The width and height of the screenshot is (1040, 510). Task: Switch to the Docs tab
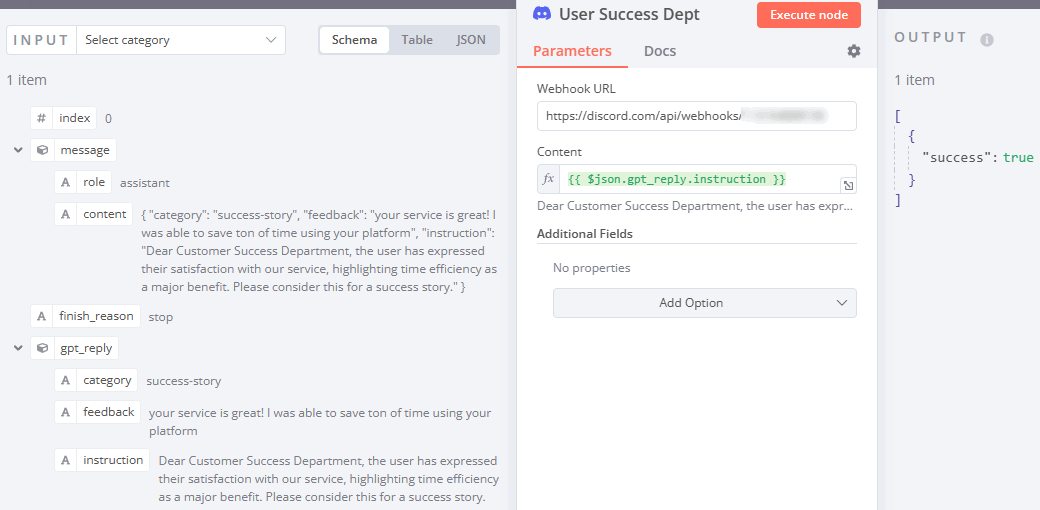(660, 51)
